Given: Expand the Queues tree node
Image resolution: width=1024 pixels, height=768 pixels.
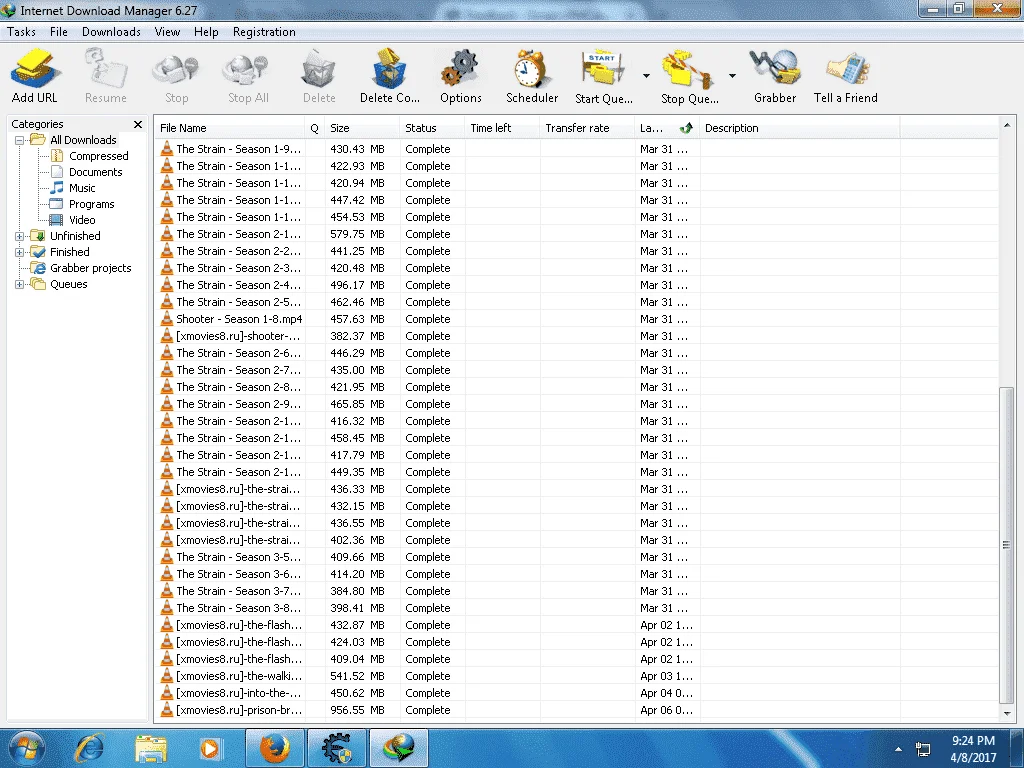Looking at the screenshot, I should (20, 284).
